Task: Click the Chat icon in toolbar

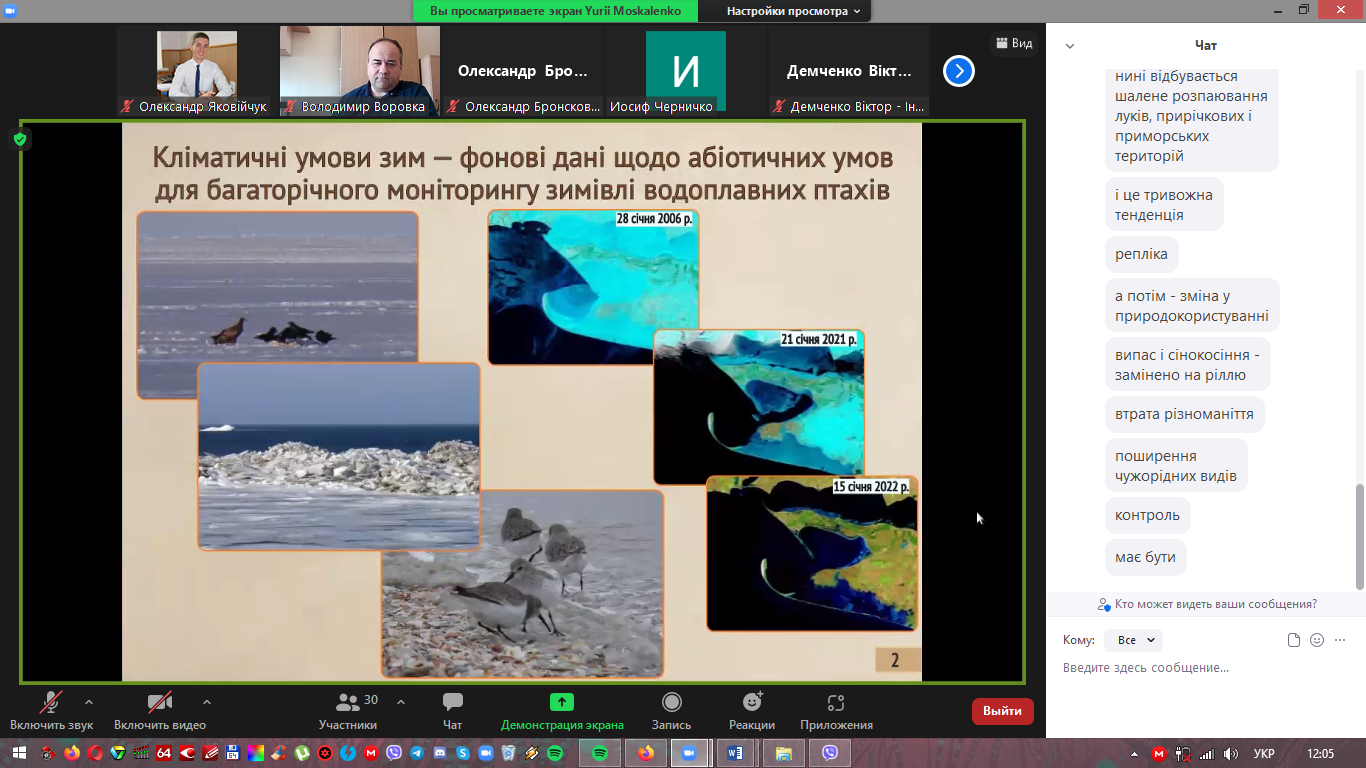Action: click(x=452, y=703)
